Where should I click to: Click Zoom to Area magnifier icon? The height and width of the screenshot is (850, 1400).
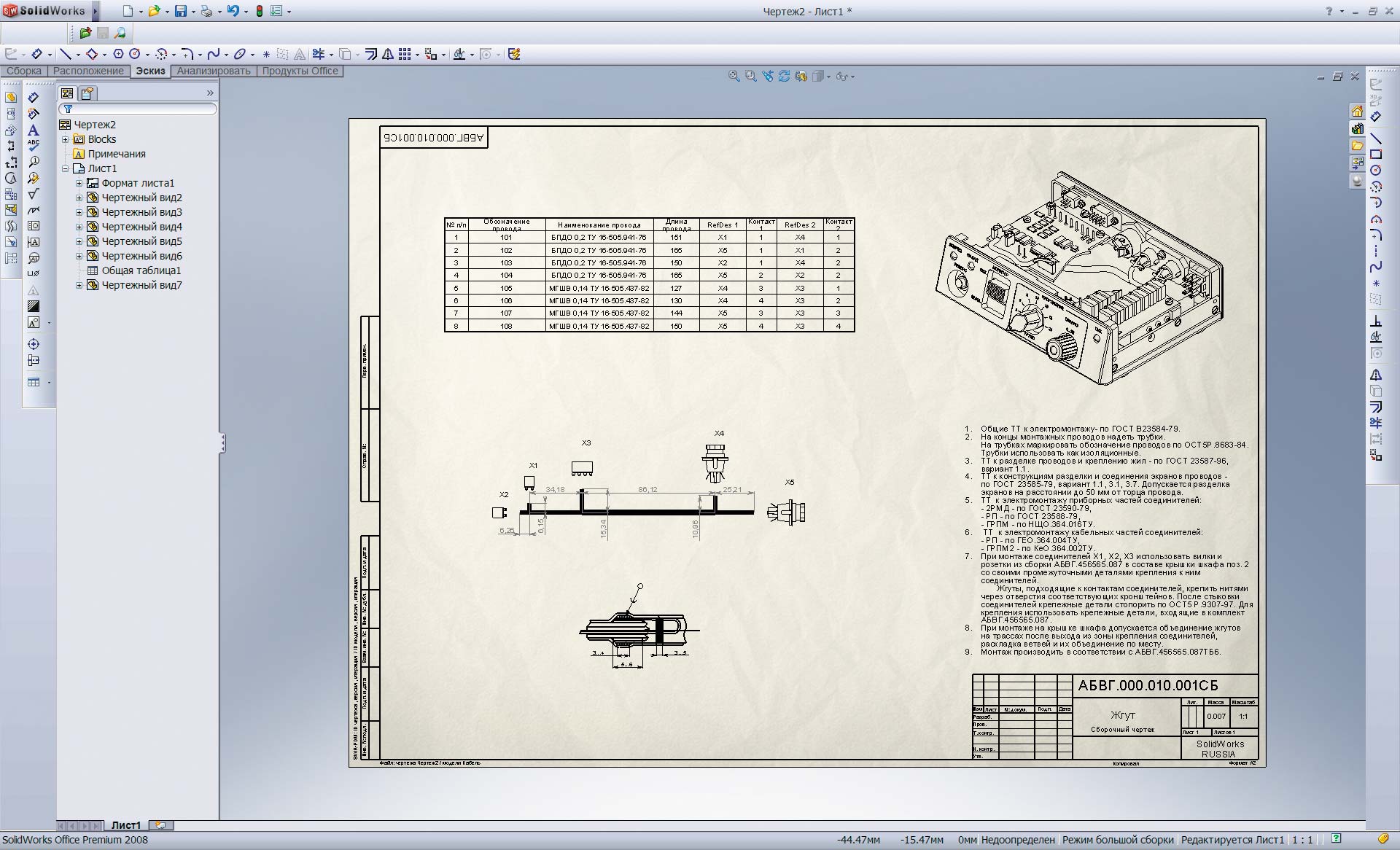click(750, 76)
